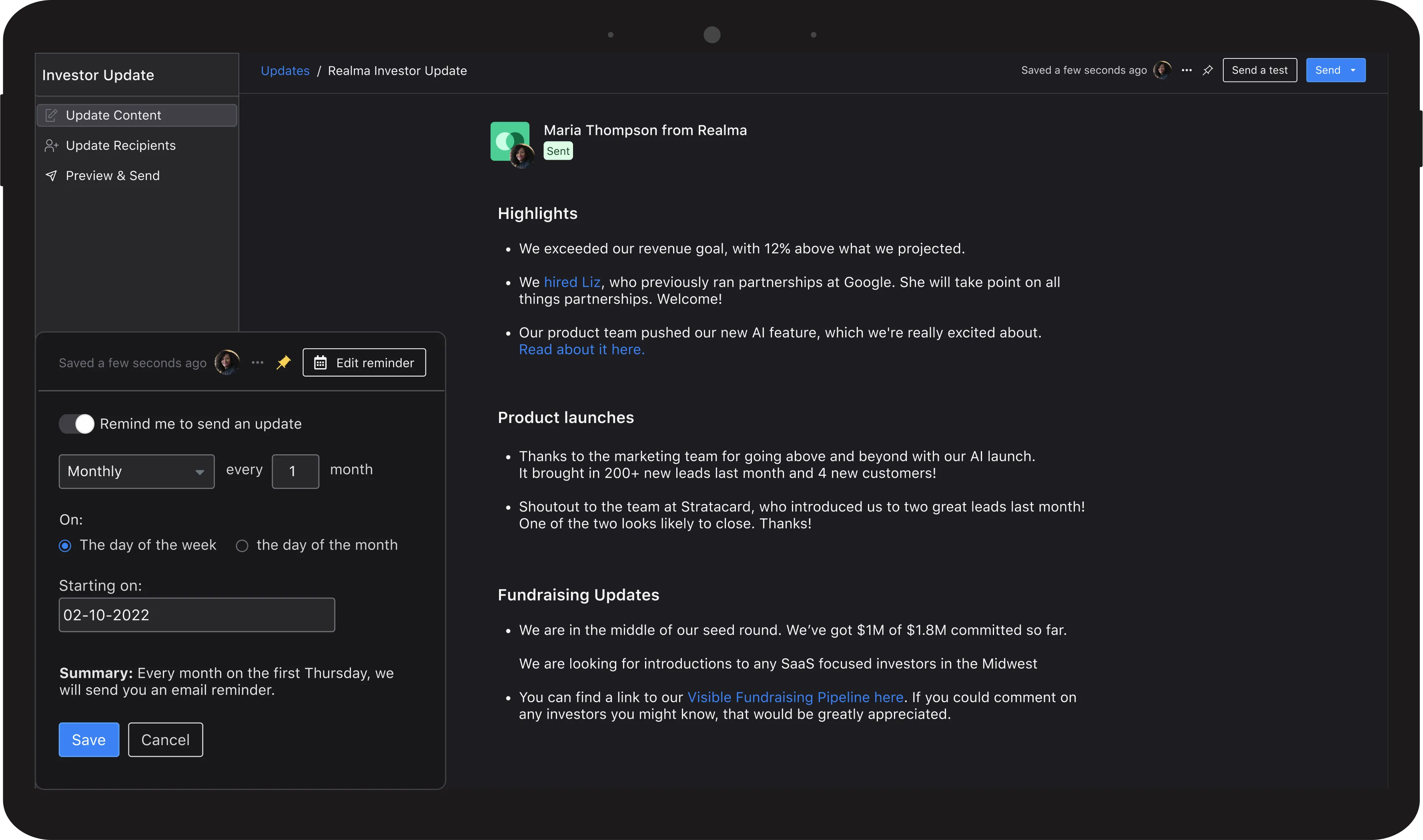Click the pencil icon for Update Content
Image resolution: width=1423 pixels, height=840 pixels.
click(51, 116)
